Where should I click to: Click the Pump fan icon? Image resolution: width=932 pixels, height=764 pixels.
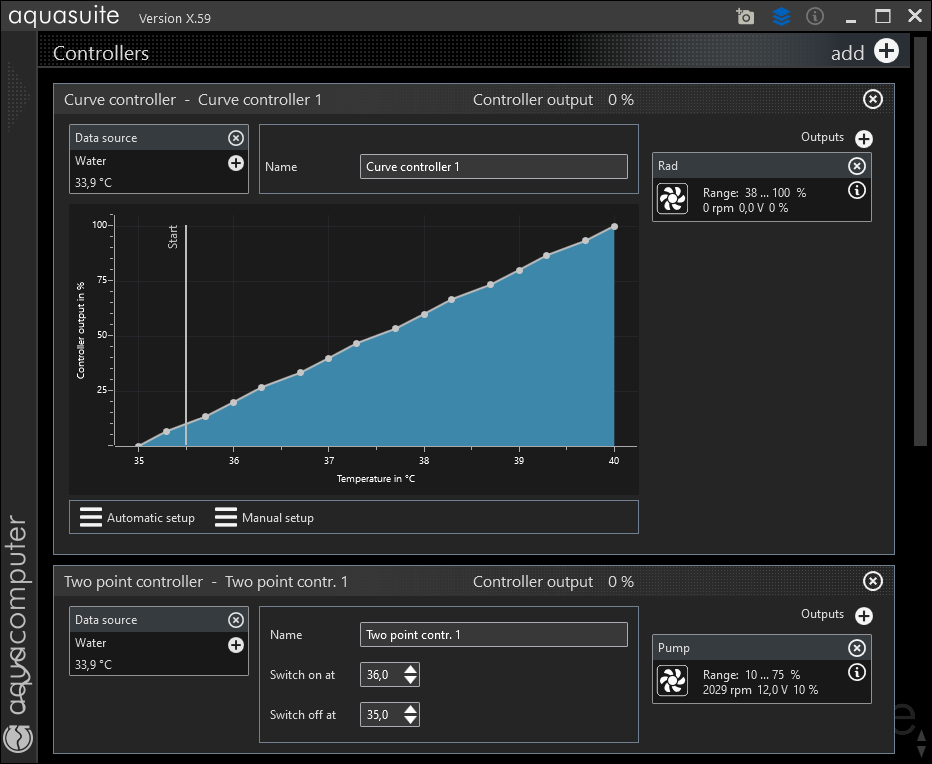tap(672, 681)
